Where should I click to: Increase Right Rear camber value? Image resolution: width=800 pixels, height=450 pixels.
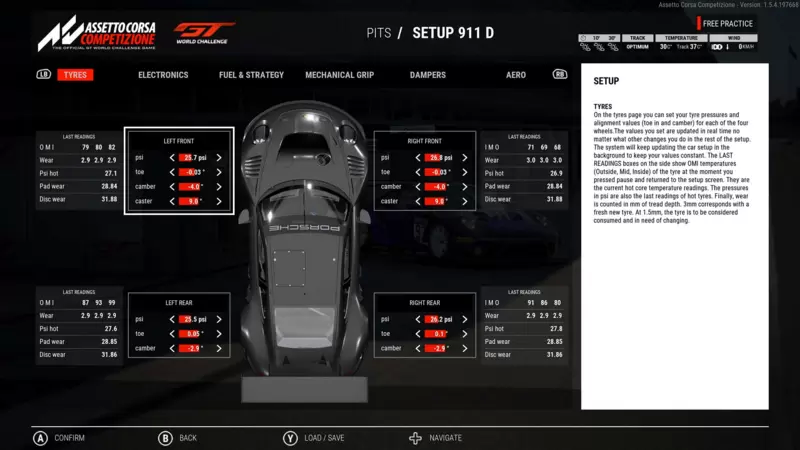point(465,348)
